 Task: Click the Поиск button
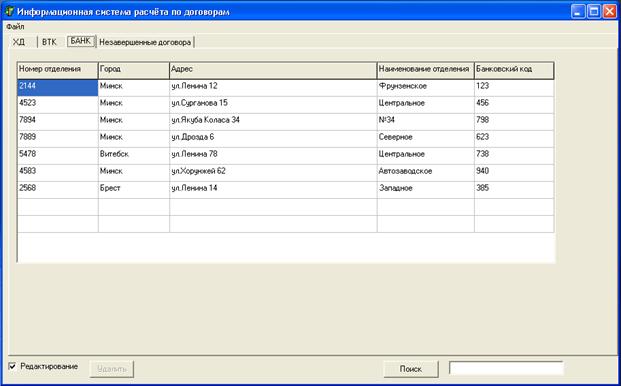pos(411,369)
